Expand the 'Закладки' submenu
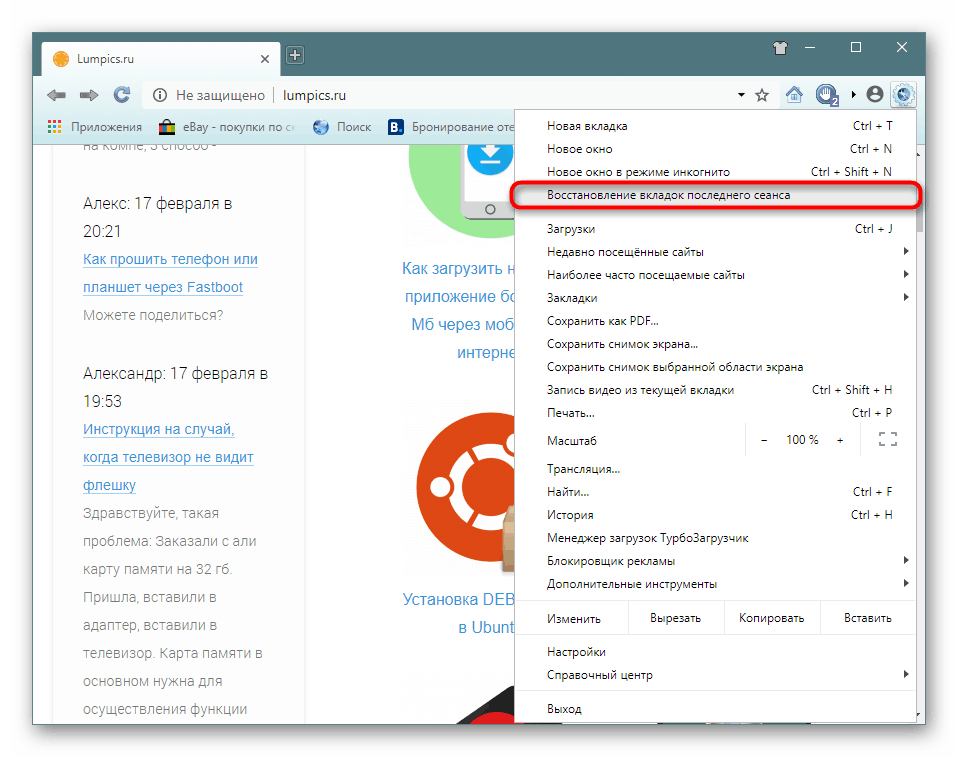Viewport: 958px width, 757px height. click(715, 298)
